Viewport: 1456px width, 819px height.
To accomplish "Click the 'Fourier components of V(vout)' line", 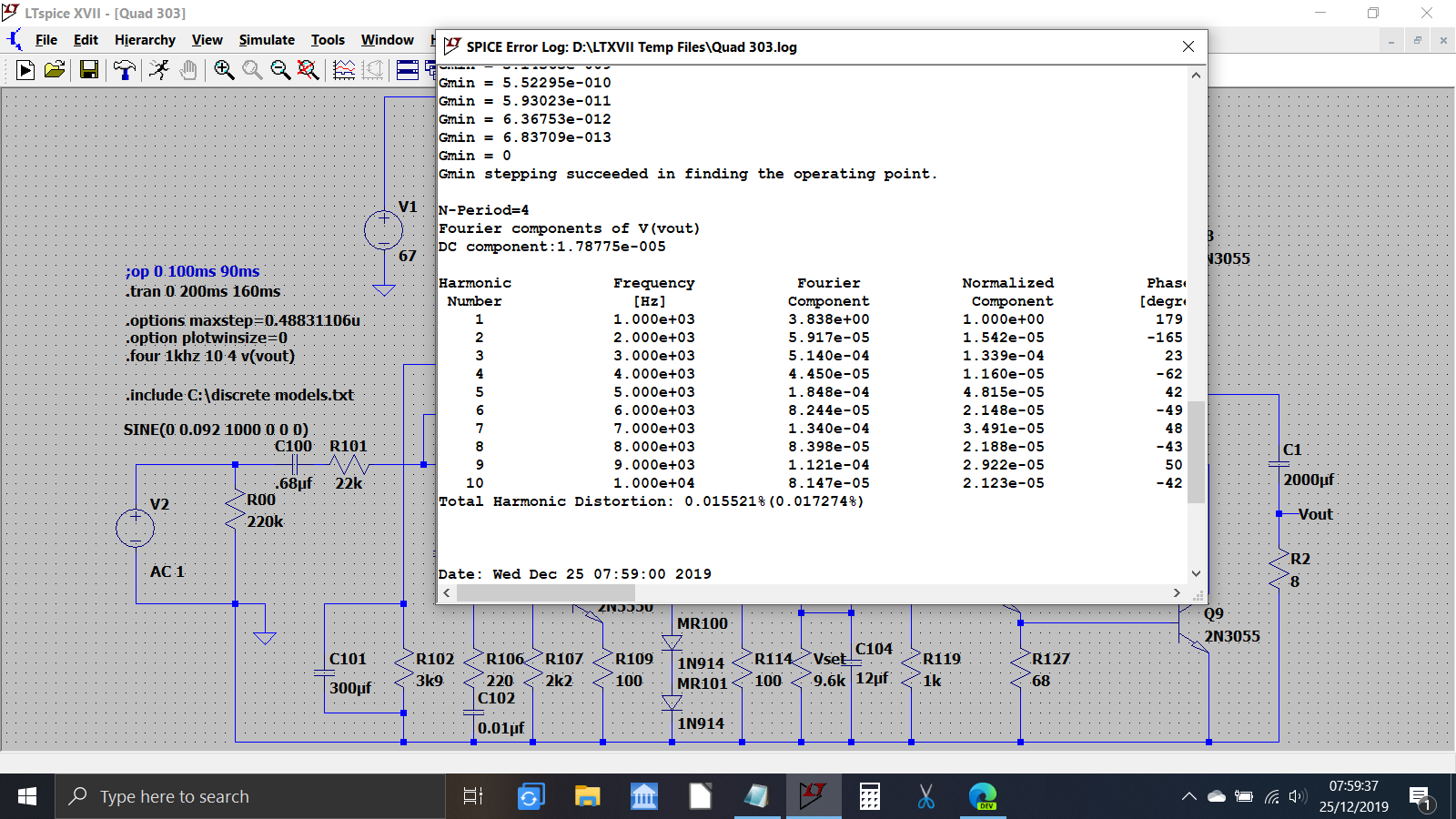I will [x=569, y=228].
